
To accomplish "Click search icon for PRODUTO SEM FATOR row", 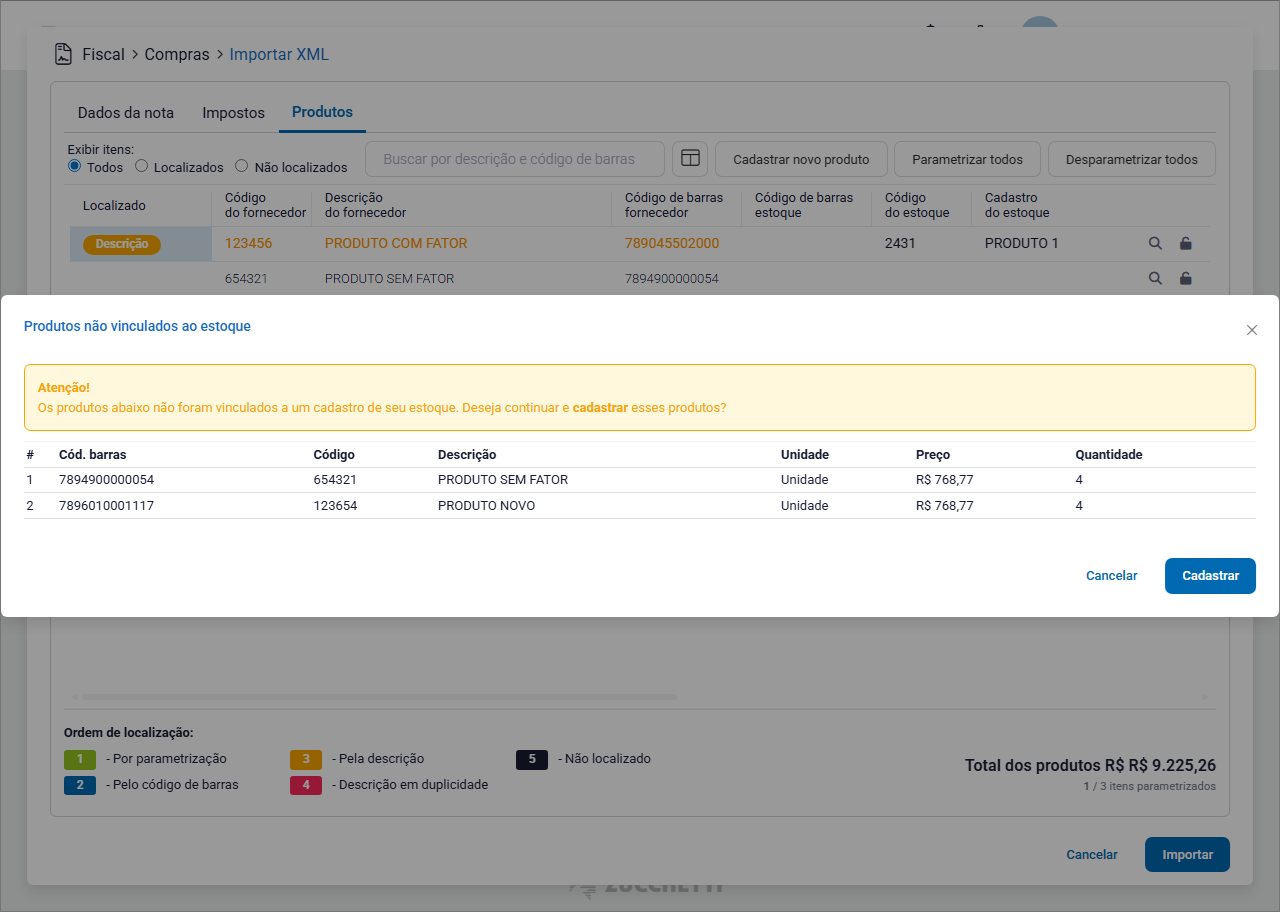I will [1155, 279].
